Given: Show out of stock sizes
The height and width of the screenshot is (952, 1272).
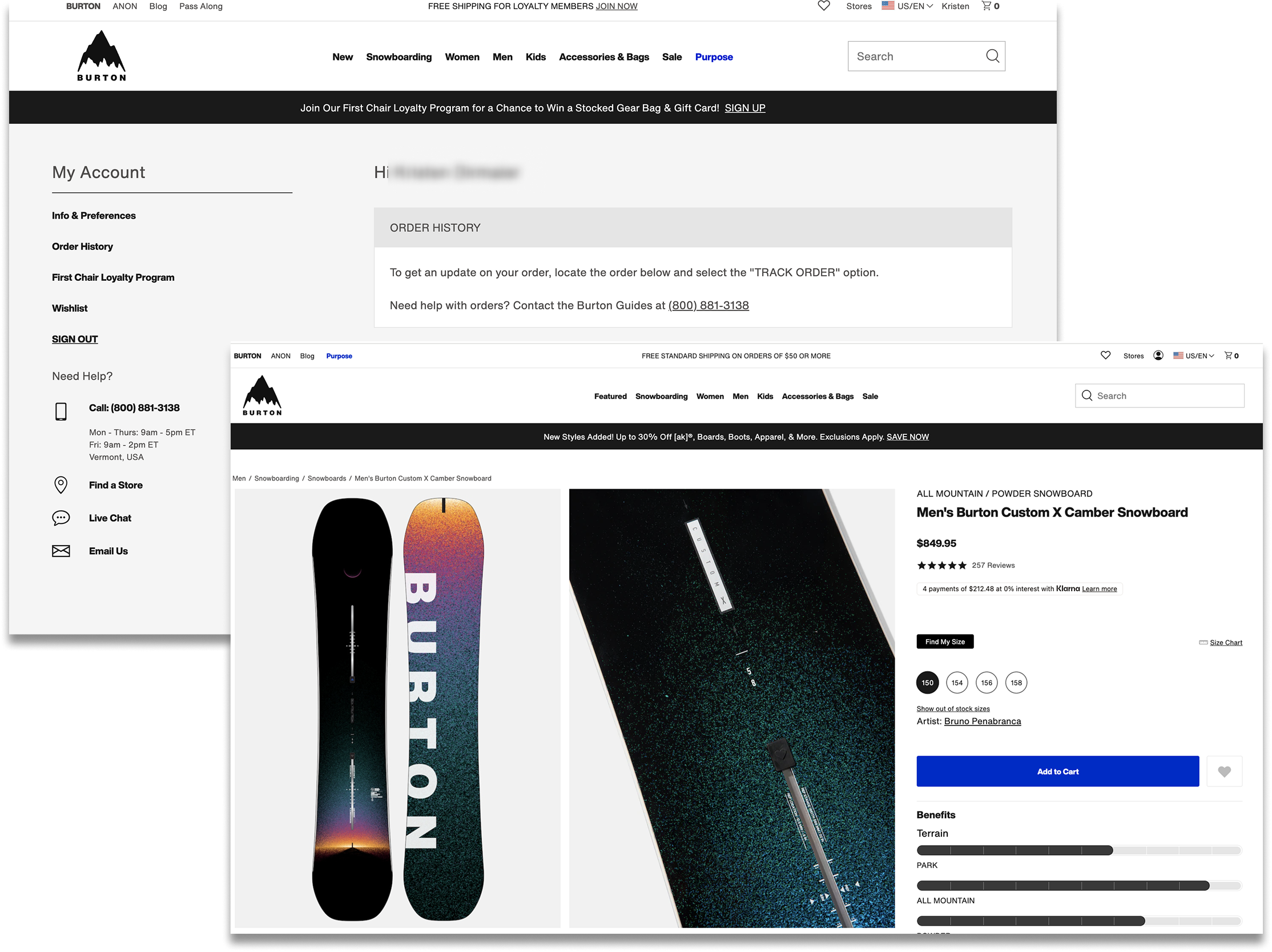Looking at the screenshot, I should pos(953,709).
